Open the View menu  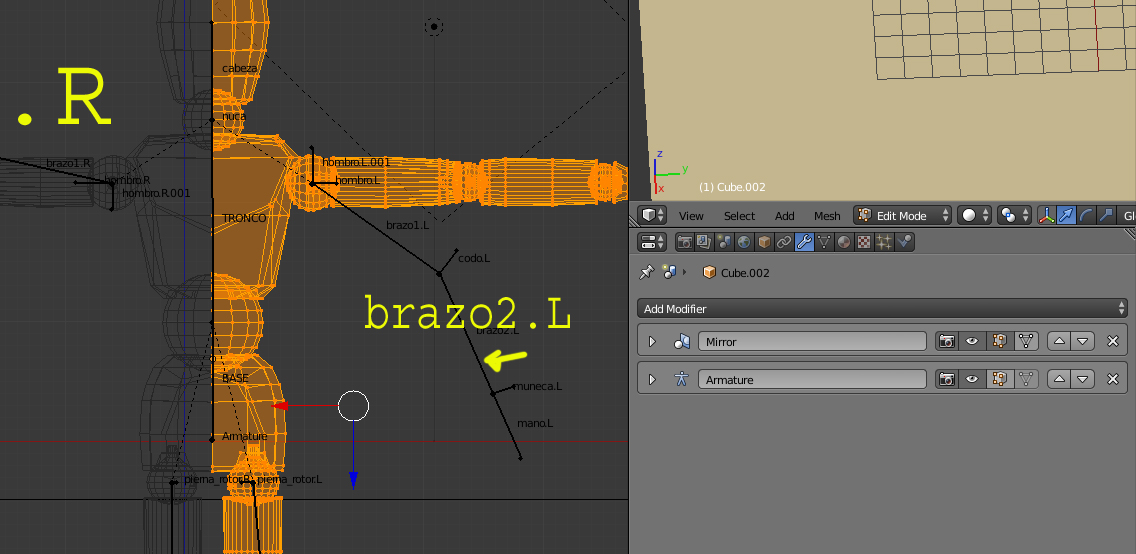click(x=691, y=216)
